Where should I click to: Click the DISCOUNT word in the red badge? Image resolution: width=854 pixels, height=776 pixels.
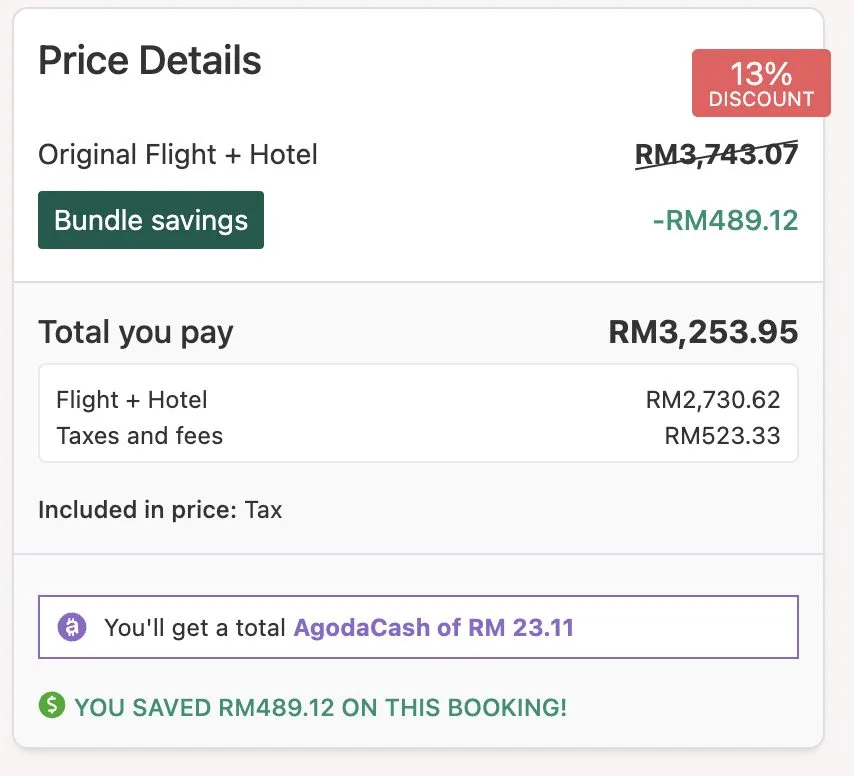761,99
